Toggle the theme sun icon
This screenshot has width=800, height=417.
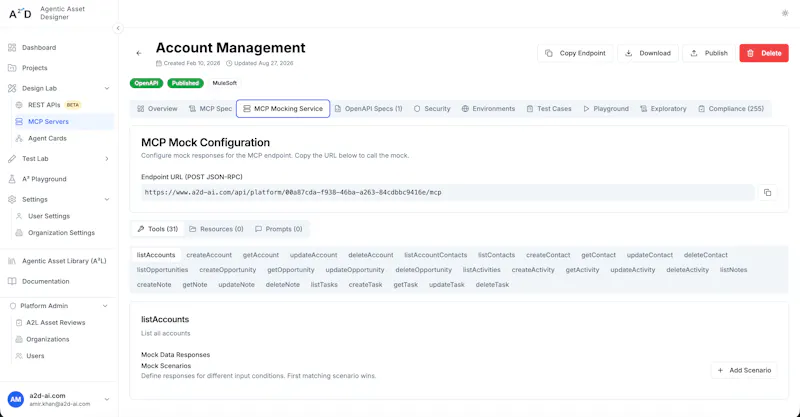[x=785, y=13]
